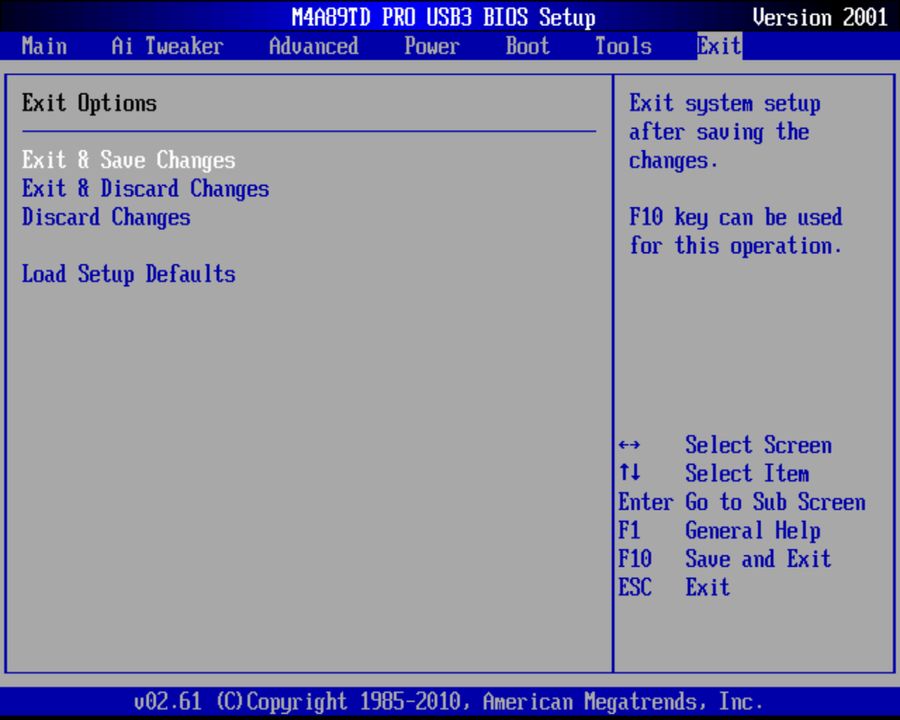This screenshot has width=900, height=720.
Task: Switch to the Main tab
Action: pyautogui.click(x=44, y=46)
